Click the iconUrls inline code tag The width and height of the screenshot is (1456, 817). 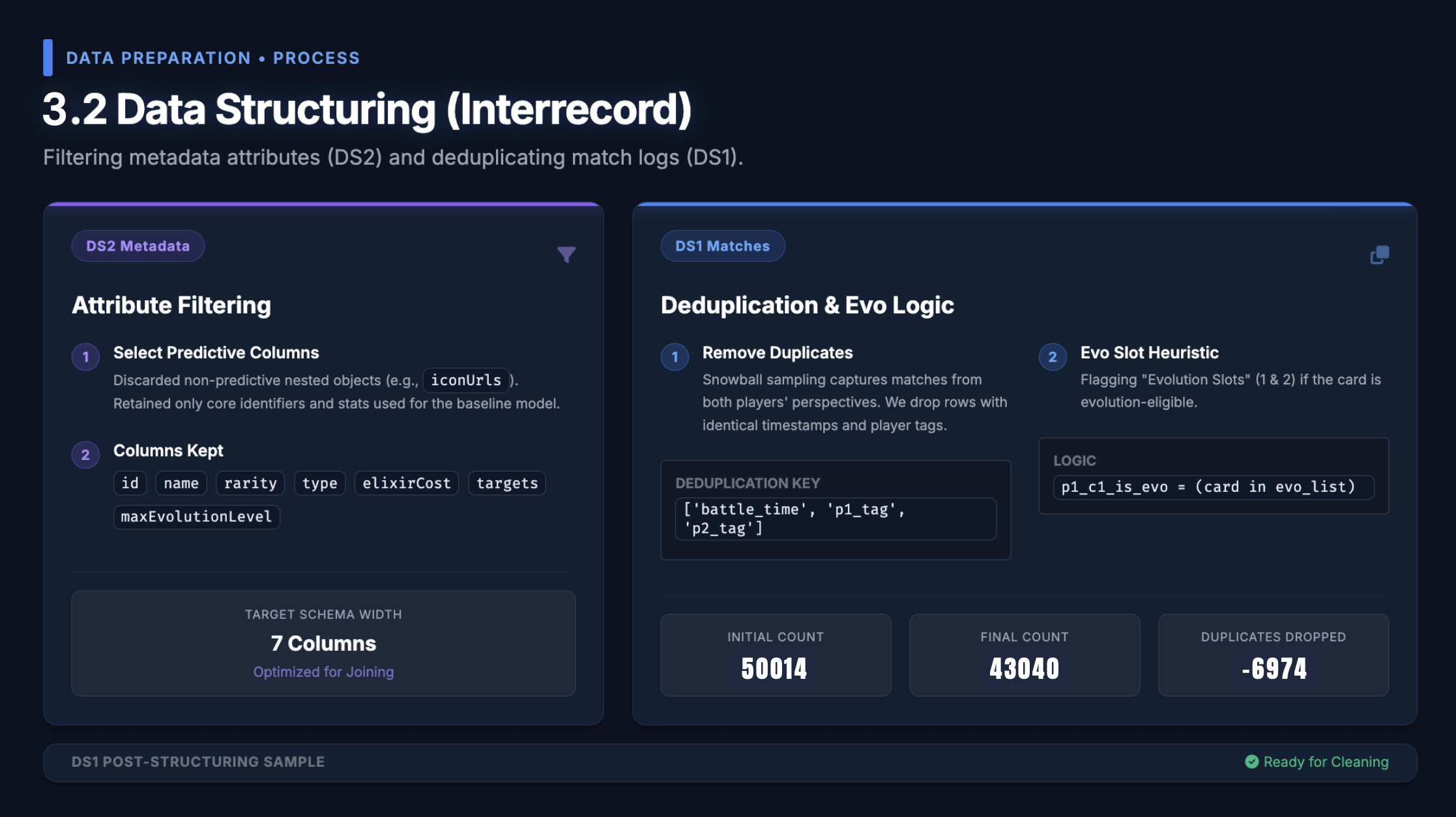point(465,380)
